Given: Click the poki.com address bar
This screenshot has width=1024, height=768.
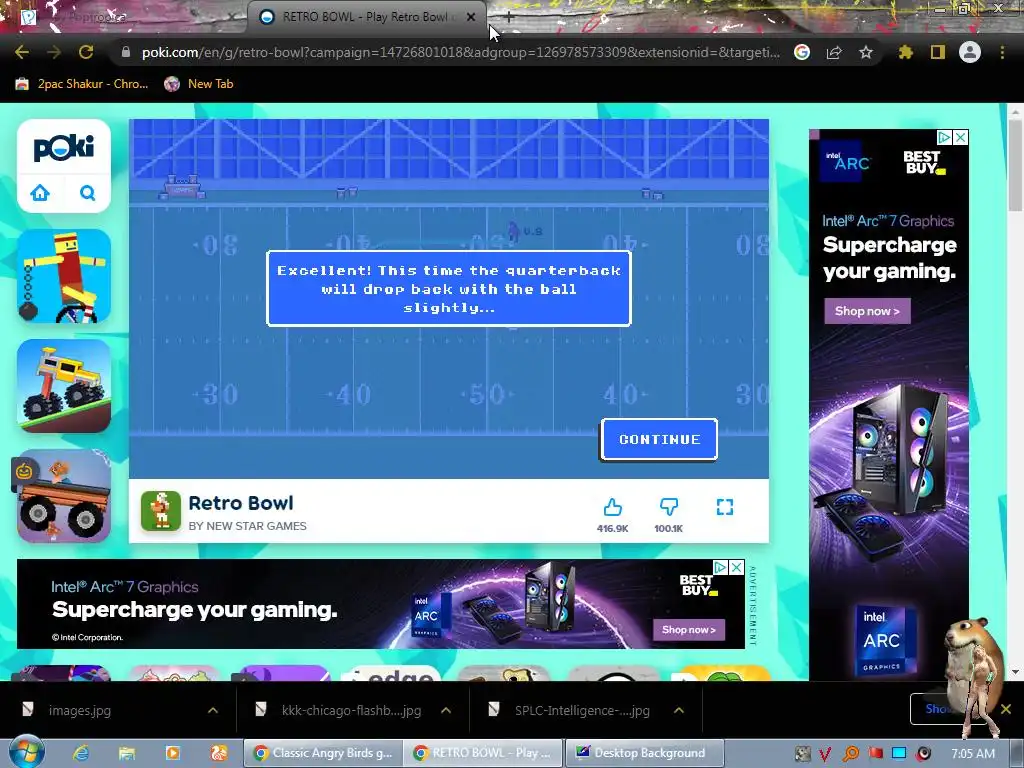Looking at the screenshot, I should coord(460,52).
